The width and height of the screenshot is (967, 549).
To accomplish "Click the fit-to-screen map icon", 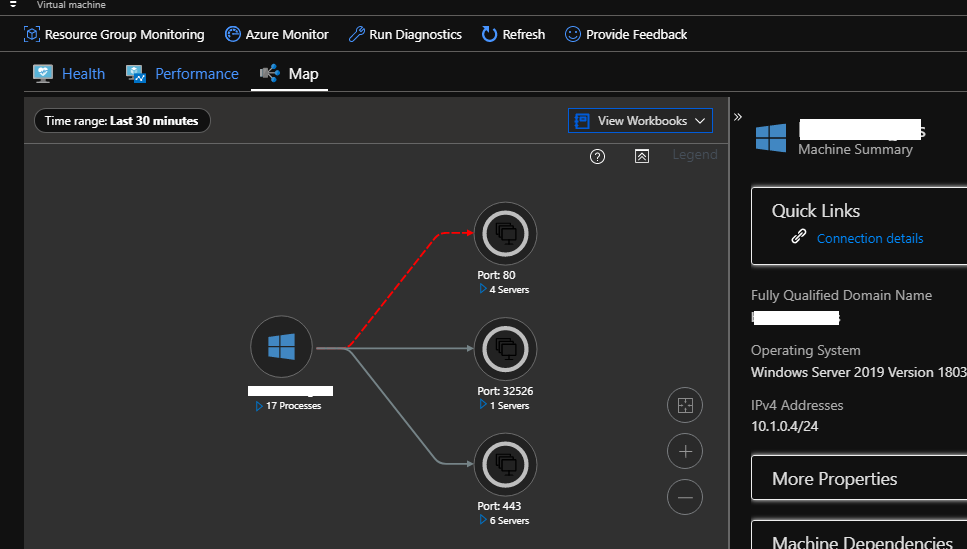I will (685, 405).
